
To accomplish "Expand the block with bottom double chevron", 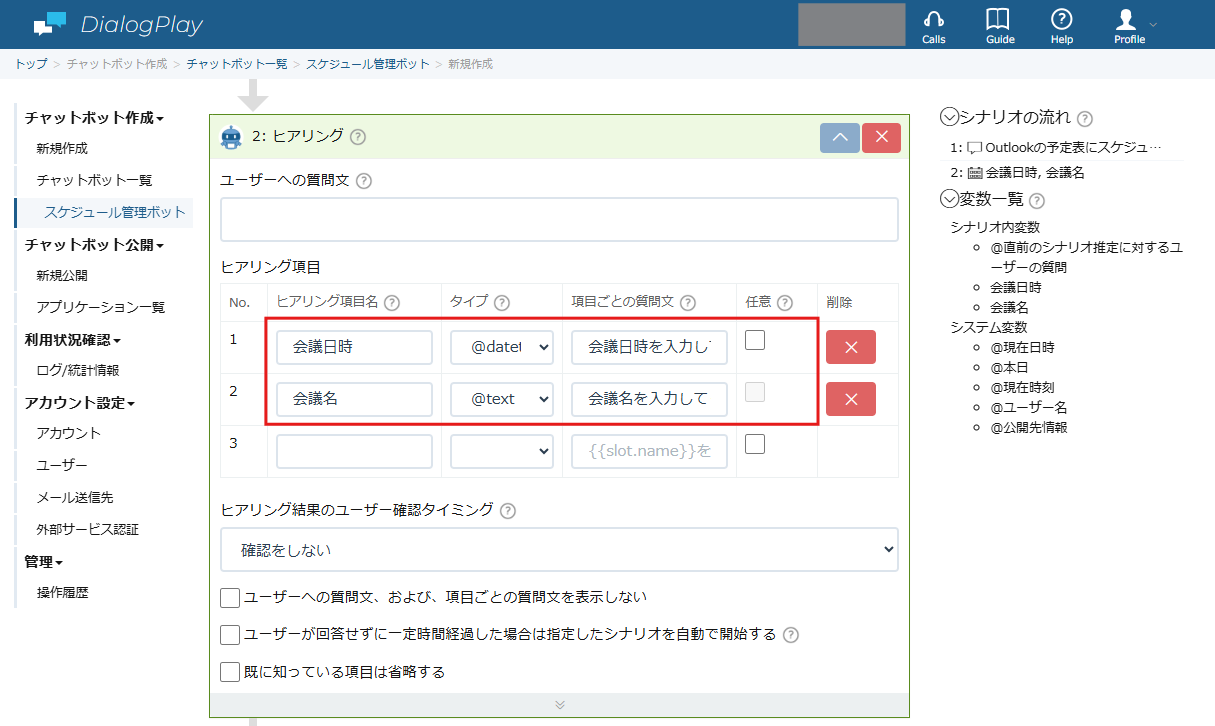I will [x=559, y=705].
